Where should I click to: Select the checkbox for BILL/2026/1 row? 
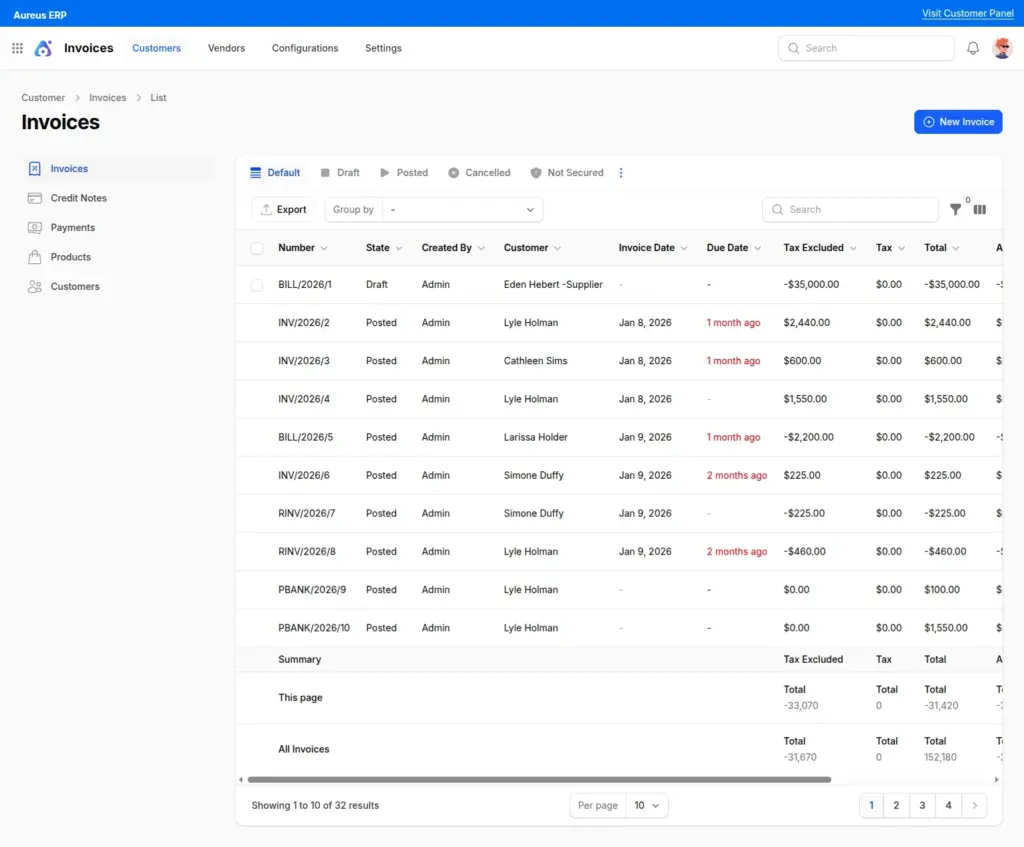257,285
